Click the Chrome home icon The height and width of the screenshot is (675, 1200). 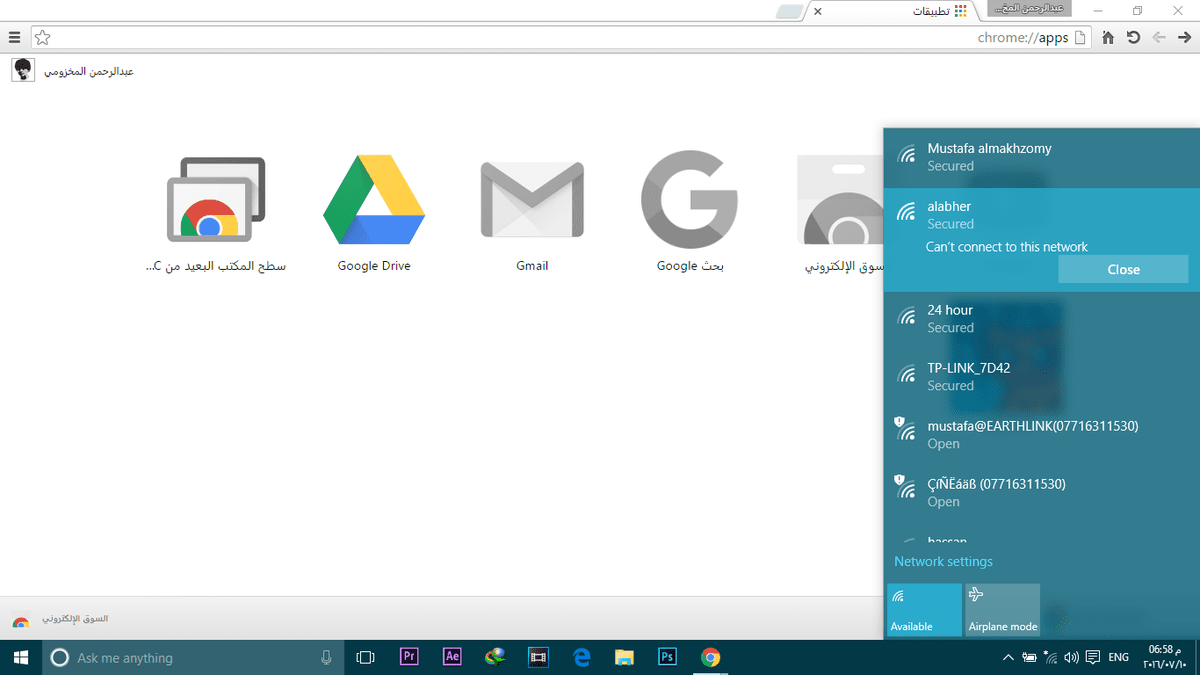click(x=1108, y=38)
